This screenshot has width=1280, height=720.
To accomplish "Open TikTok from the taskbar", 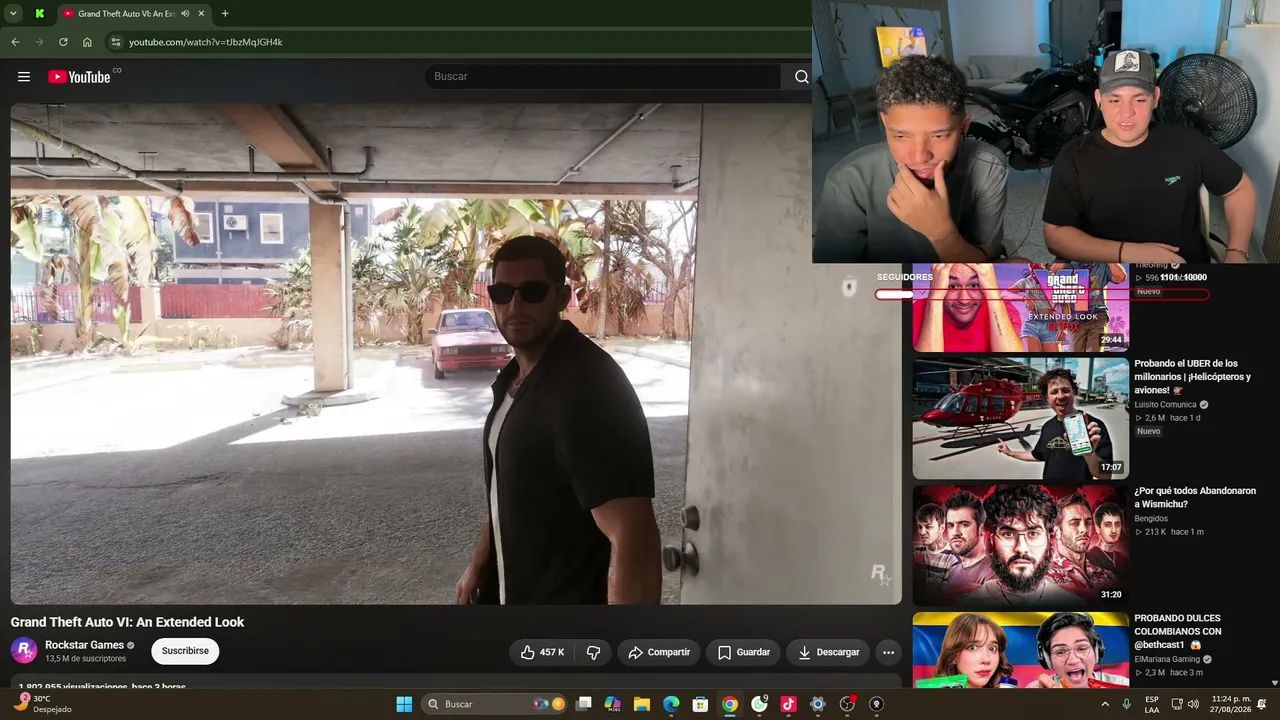I will point(788,704).
